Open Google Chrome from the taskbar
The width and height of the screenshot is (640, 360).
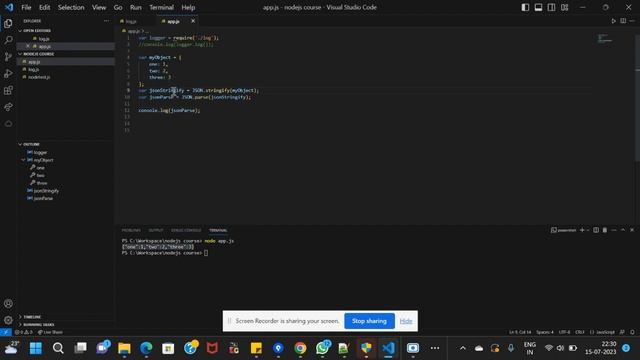[x=300, y=348]
